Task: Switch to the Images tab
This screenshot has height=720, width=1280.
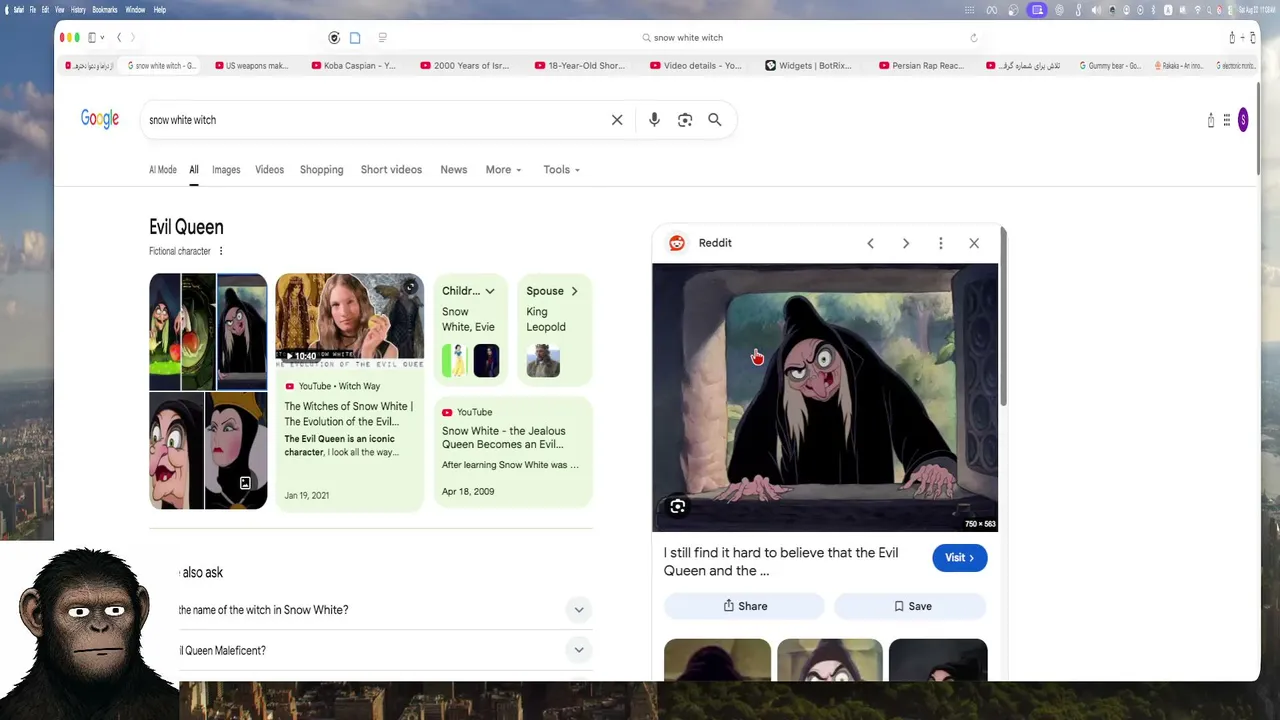Action: coord(226,170)
